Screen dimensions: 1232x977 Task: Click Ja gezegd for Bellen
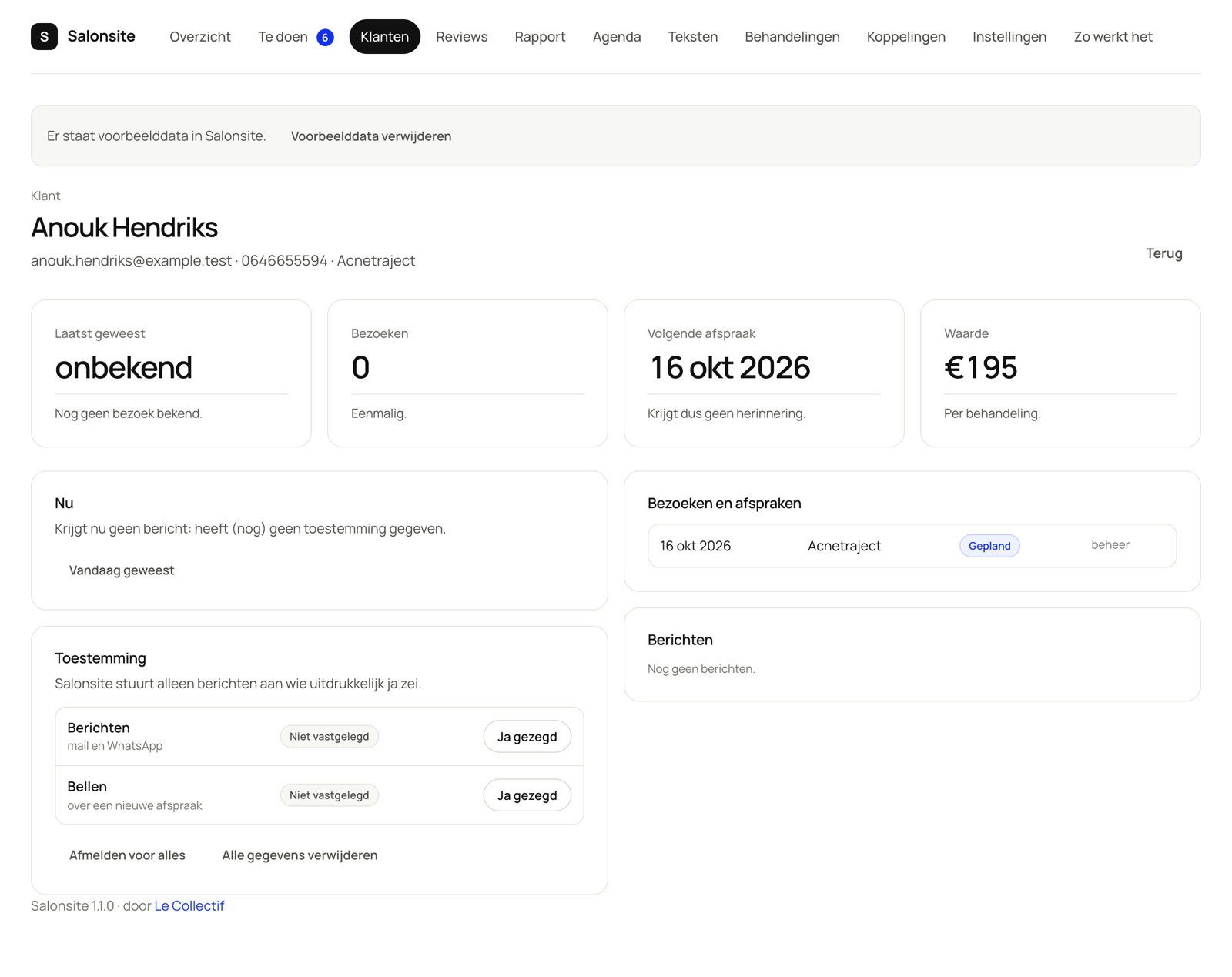527,795
